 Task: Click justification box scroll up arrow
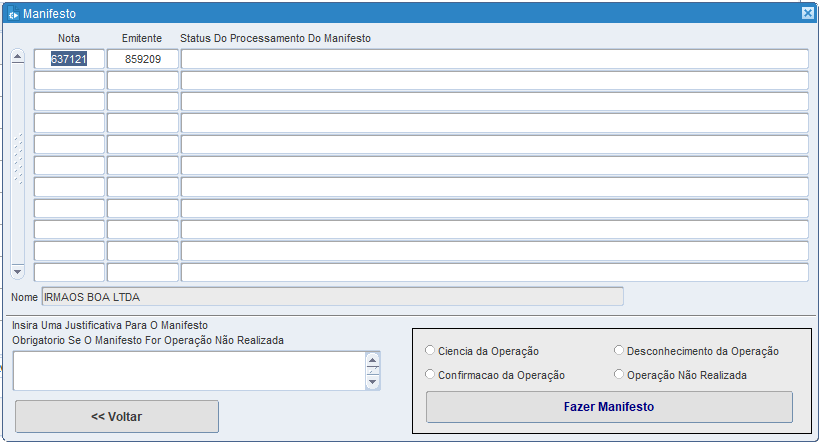click(373, 360)
